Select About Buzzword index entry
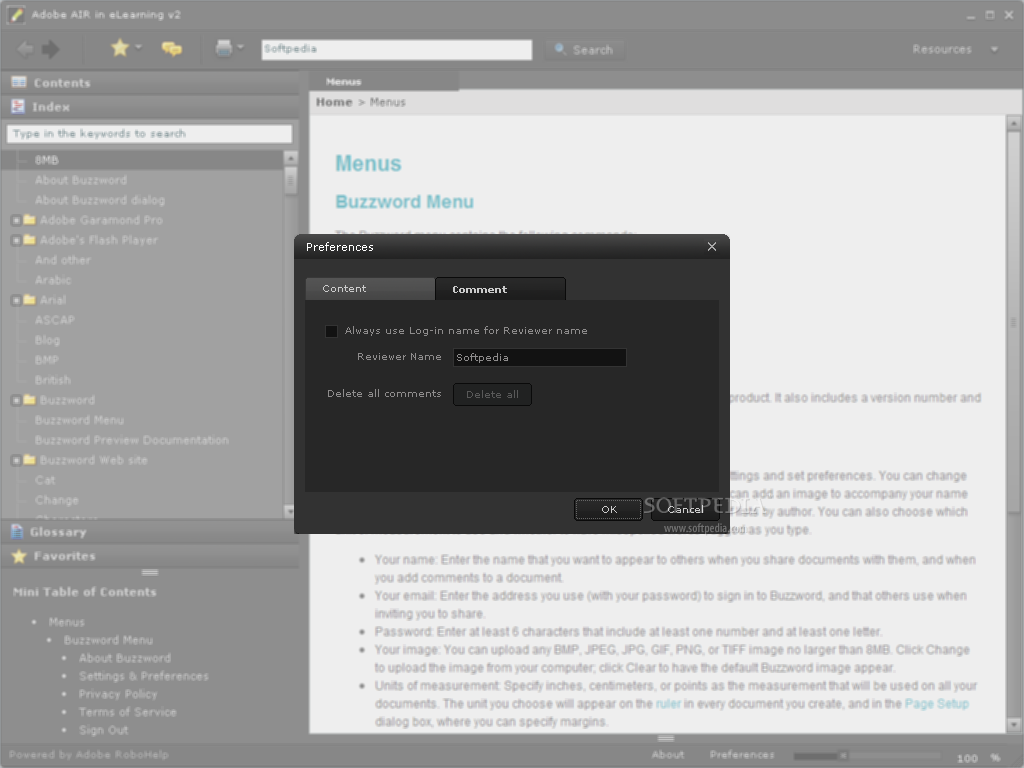Viewport: 1024px width, 768px height. 81,180
